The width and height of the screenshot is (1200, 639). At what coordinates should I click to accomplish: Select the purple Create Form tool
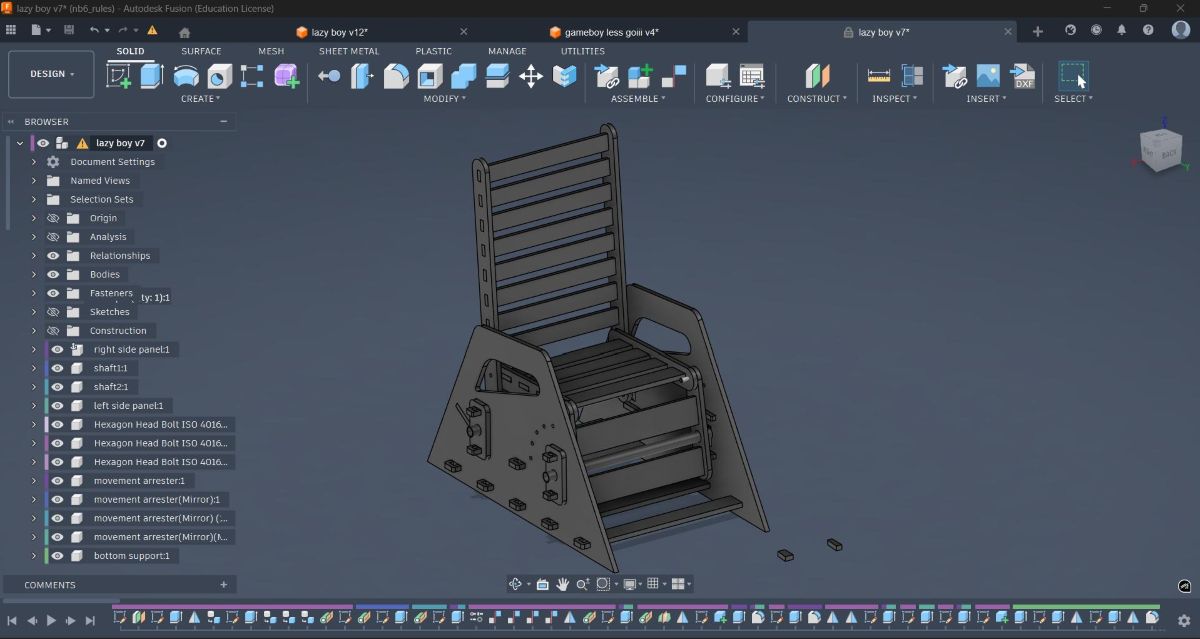pyautogui.click(x=286, y=76)
